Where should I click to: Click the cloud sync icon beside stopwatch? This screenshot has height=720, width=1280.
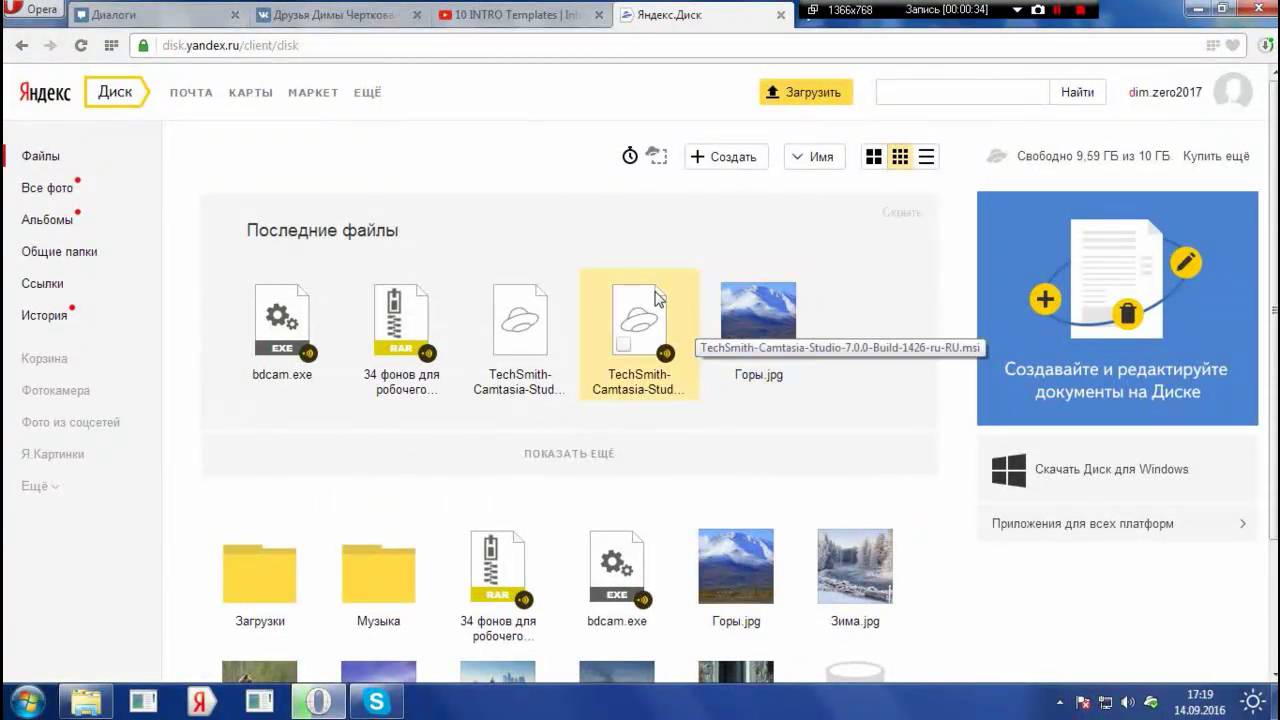(x=656, y=155)
